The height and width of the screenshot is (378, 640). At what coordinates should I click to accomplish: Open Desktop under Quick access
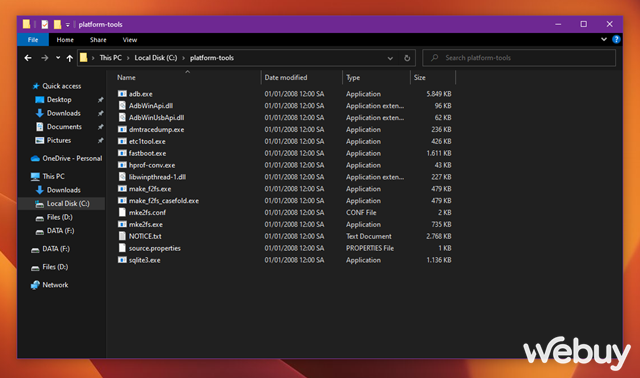[x=59, y=100]
